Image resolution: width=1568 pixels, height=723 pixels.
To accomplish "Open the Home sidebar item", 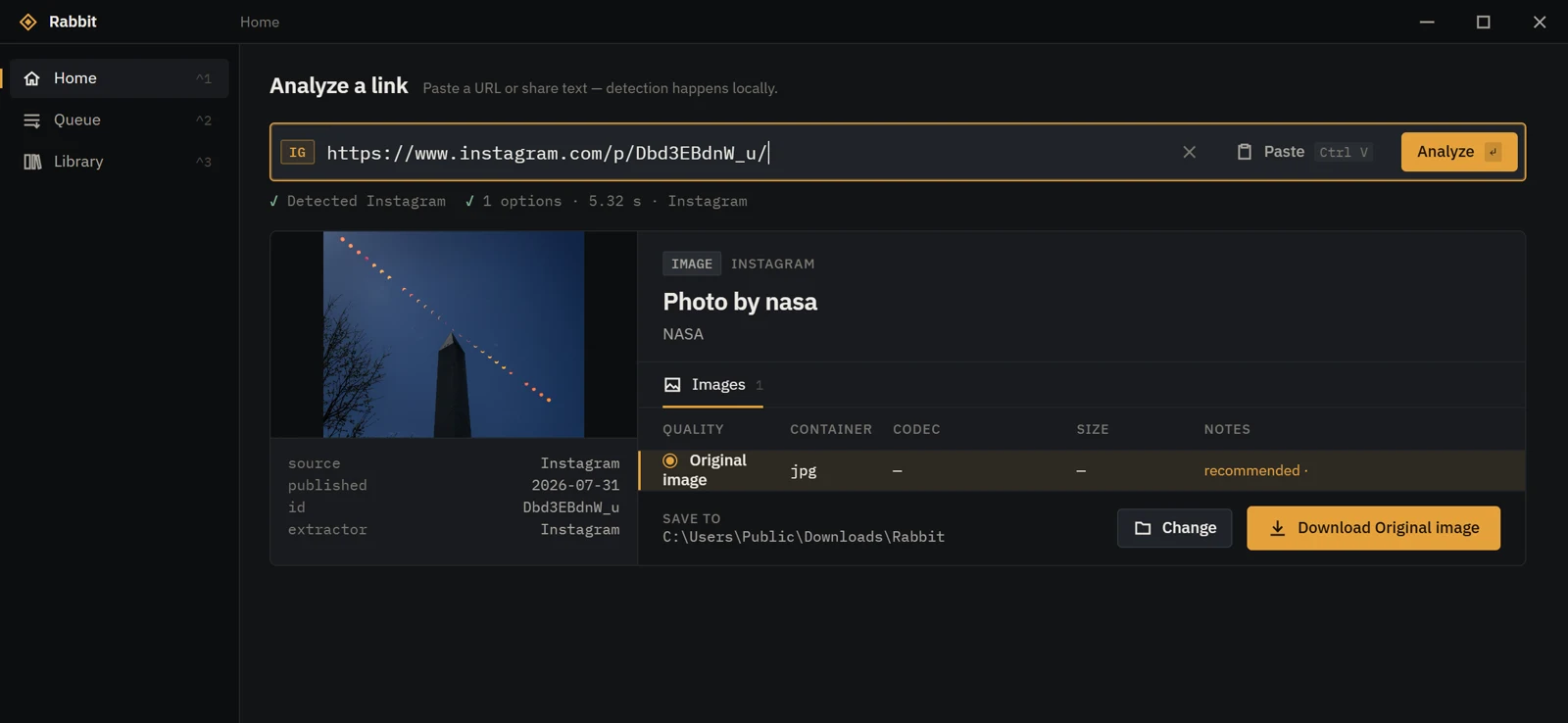I will point(119,78).
